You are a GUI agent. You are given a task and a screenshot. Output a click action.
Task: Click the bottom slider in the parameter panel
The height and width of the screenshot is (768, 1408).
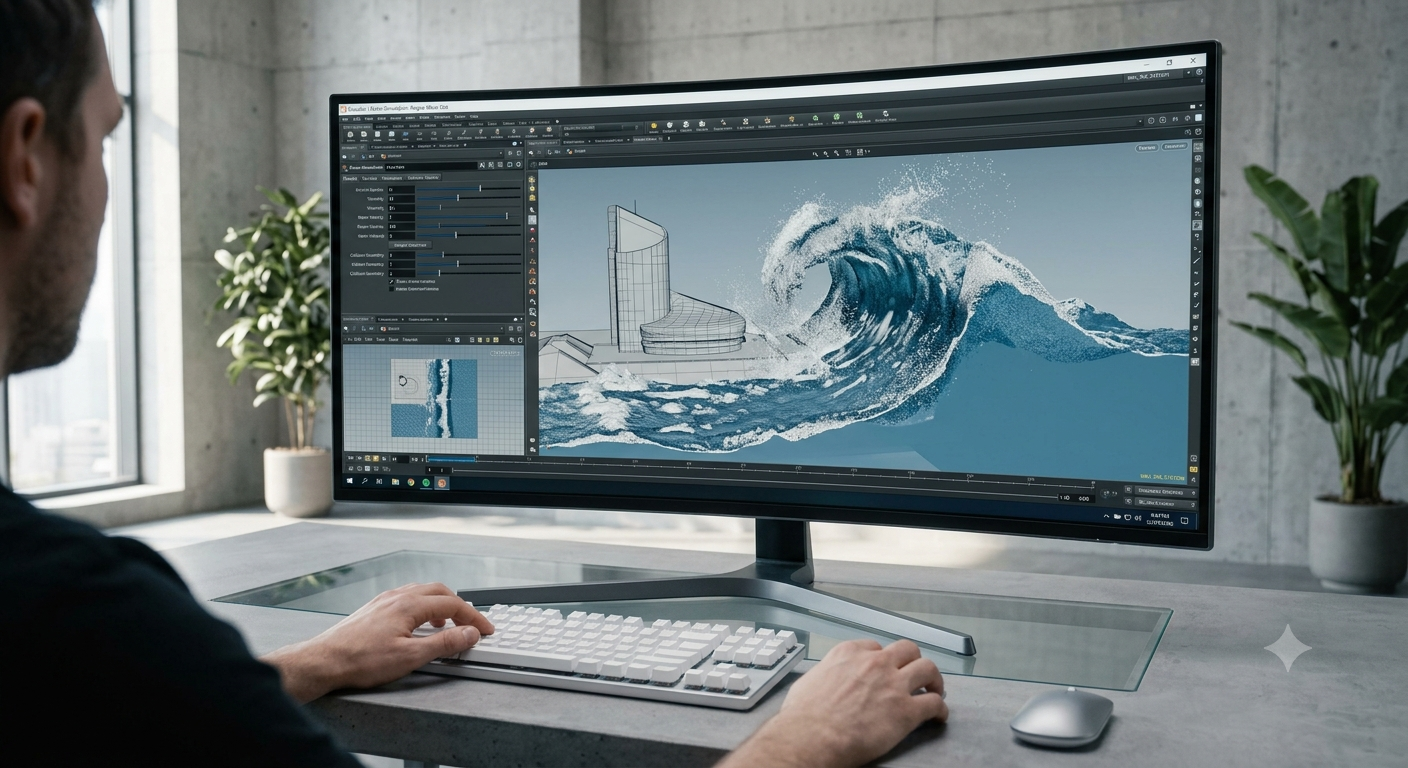click(x=469, y=273)
